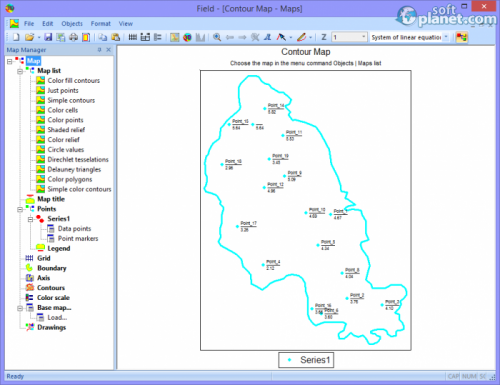Select Just points map entry
Viewport: 500px width, 385px height.
tap(63, 91)
